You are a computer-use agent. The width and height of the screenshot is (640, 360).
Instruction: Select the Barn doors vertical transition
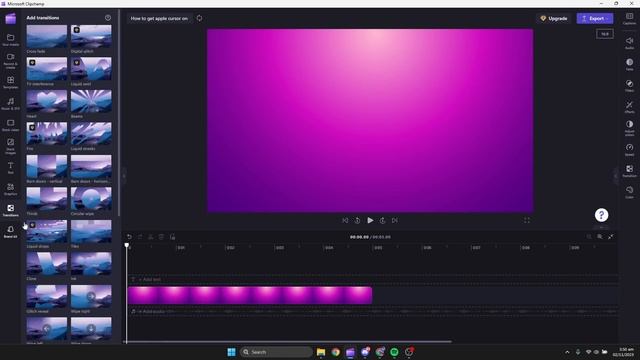coord(47,166)
